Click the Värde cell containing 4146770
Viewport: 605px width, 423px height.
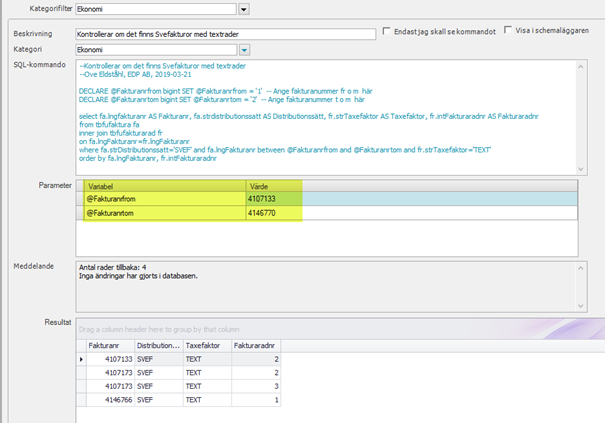274,215
